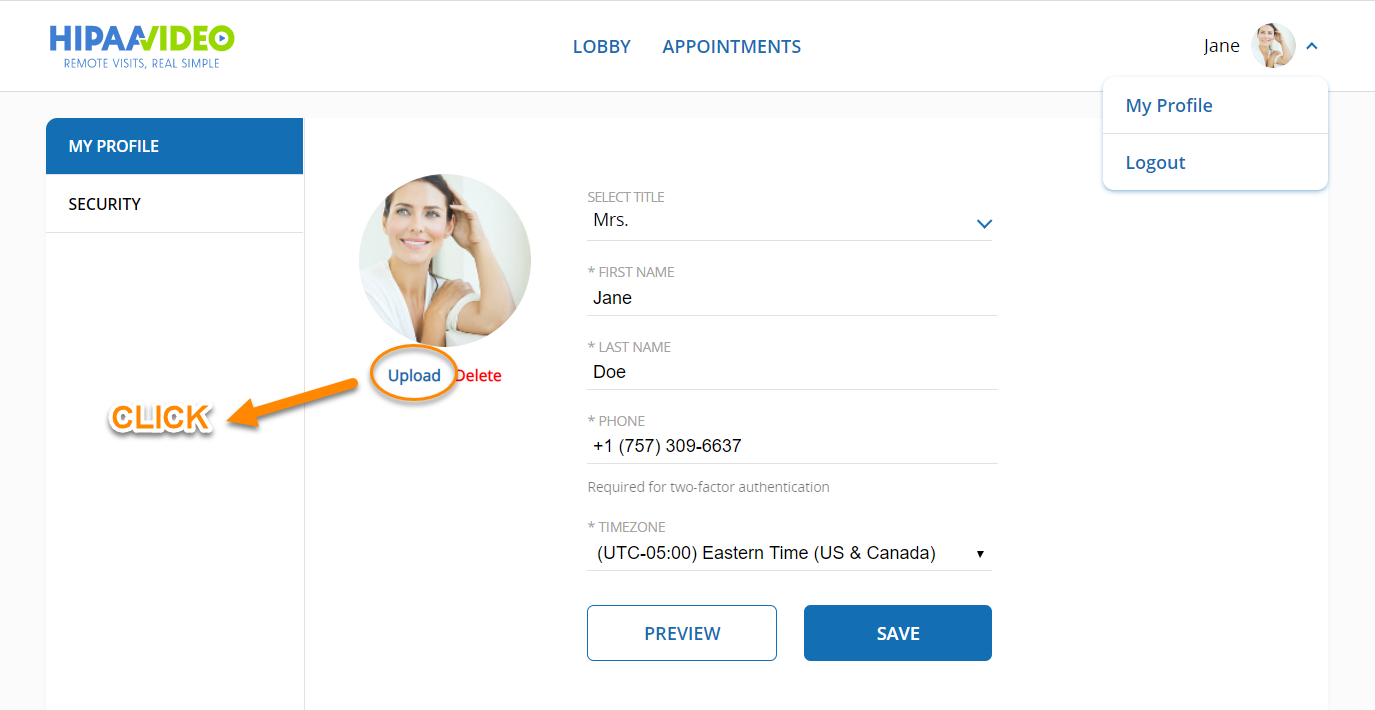1375x710 pixels.
Task: Go to the Lobby page
Action: point(602,47)
